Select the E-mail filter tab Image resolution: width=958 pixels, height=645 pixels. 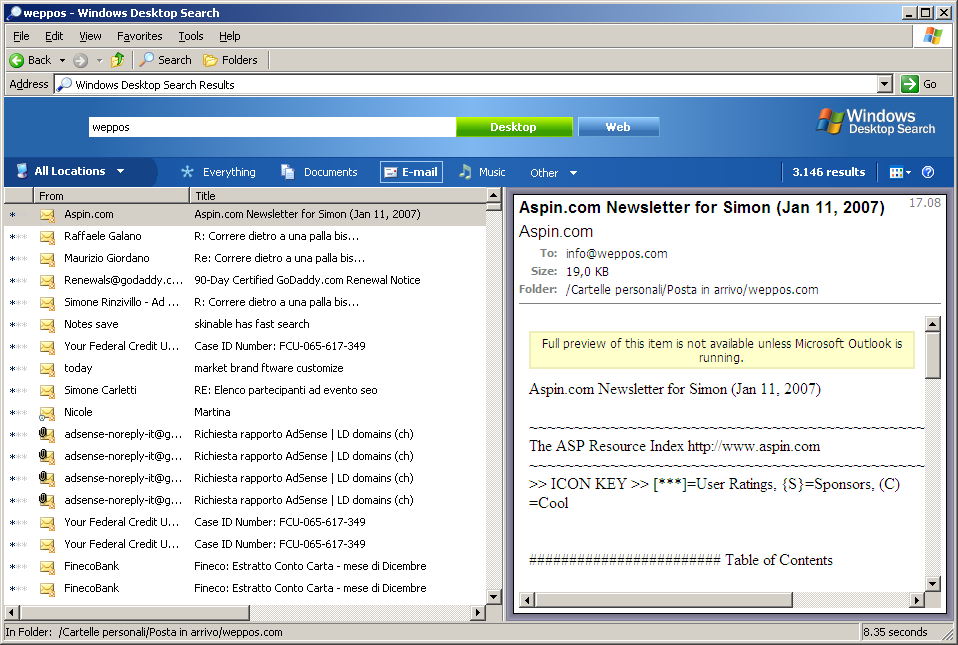411,172
